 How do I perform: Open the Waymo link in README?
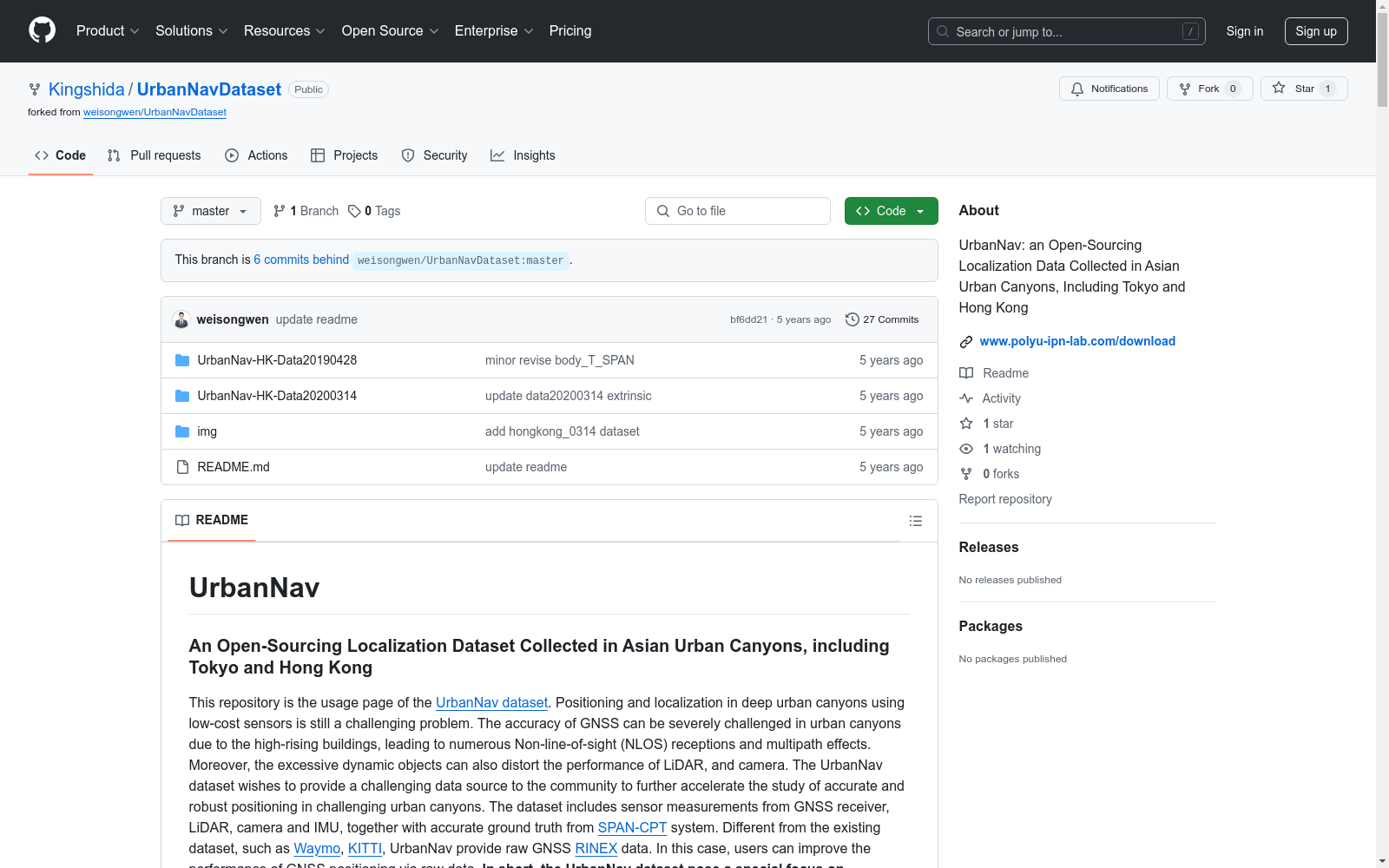tap(317, 848)
